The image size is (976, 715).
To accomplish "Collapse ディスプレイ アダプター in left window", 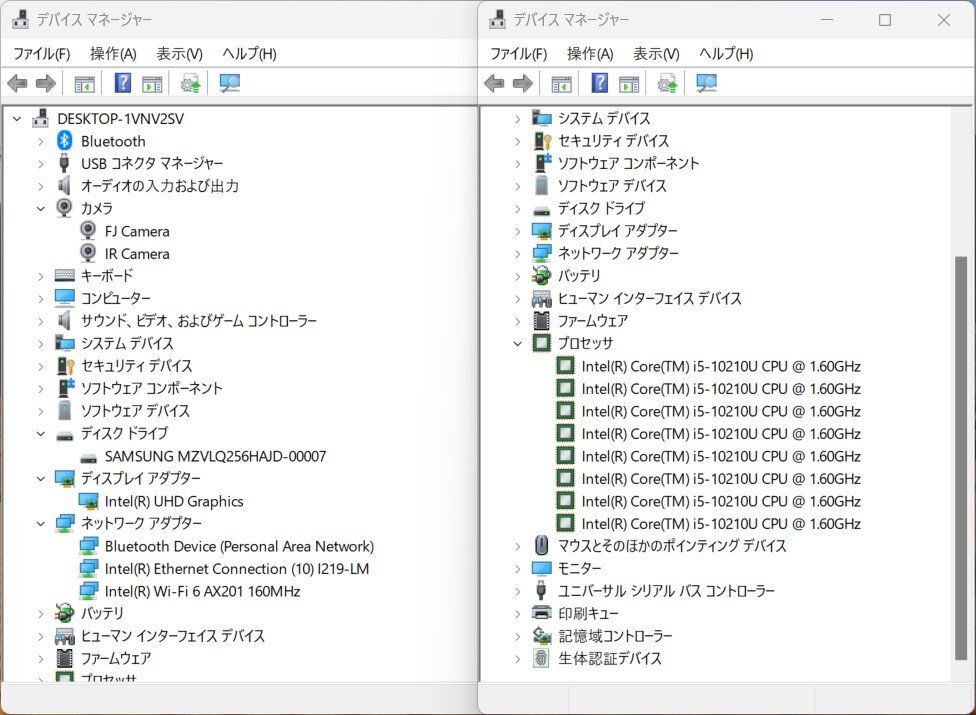I will 41,479.
